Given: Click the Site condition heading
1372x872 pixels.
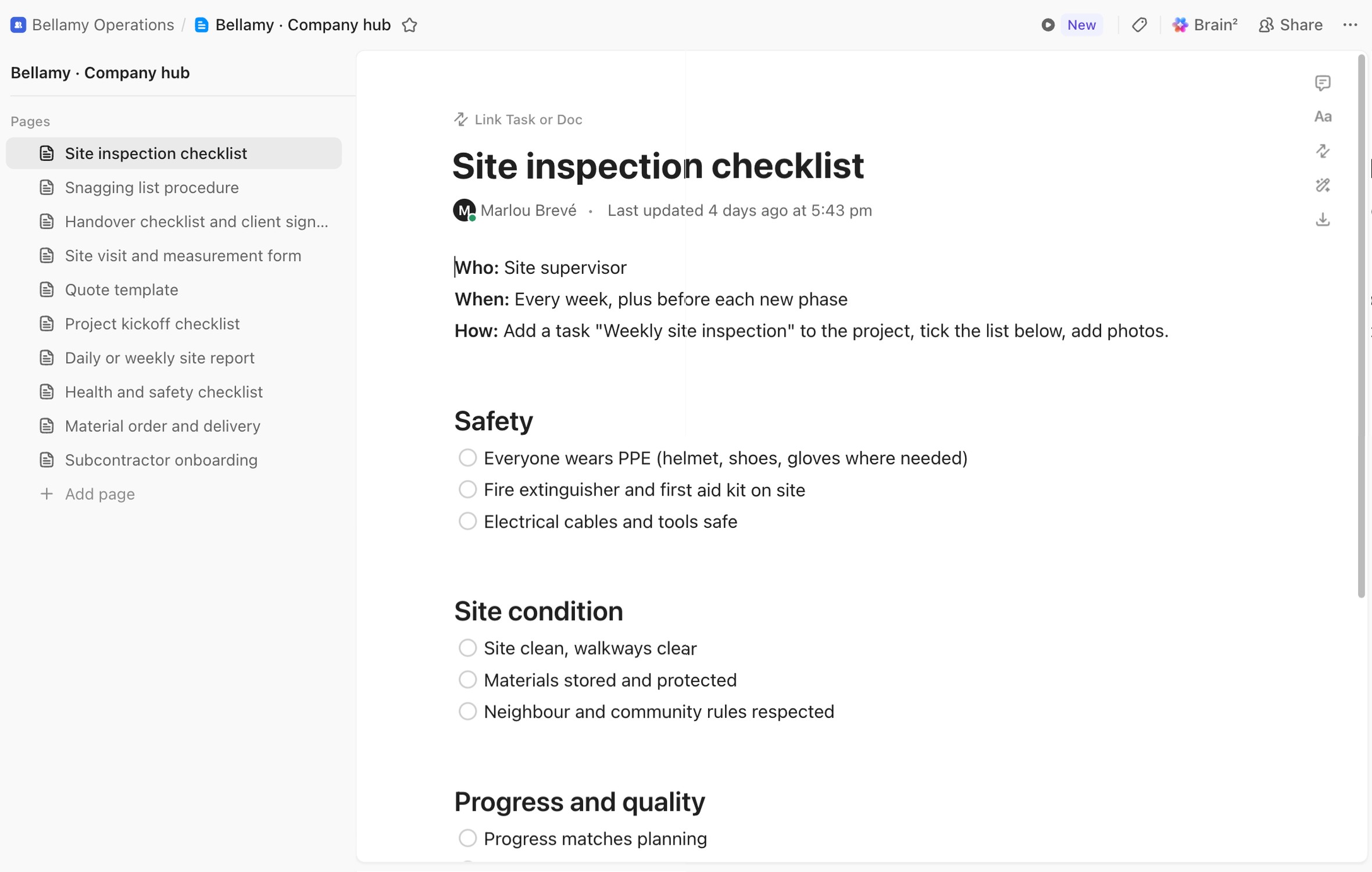Looking at the screenshot, I should pos(538,612).
